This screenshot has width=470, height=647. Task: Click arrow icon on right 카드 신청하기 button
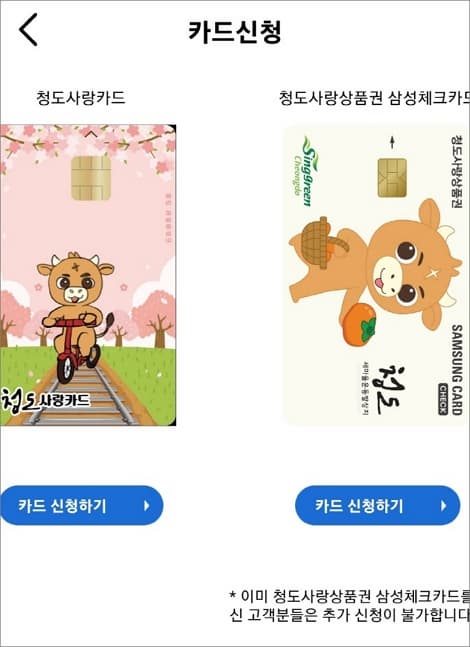pyautogui.click(x=444, y=505)
